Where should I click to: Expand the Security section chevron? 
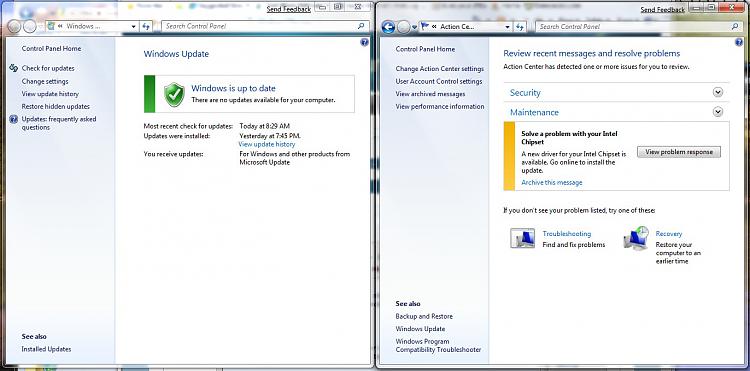point(717,92)
